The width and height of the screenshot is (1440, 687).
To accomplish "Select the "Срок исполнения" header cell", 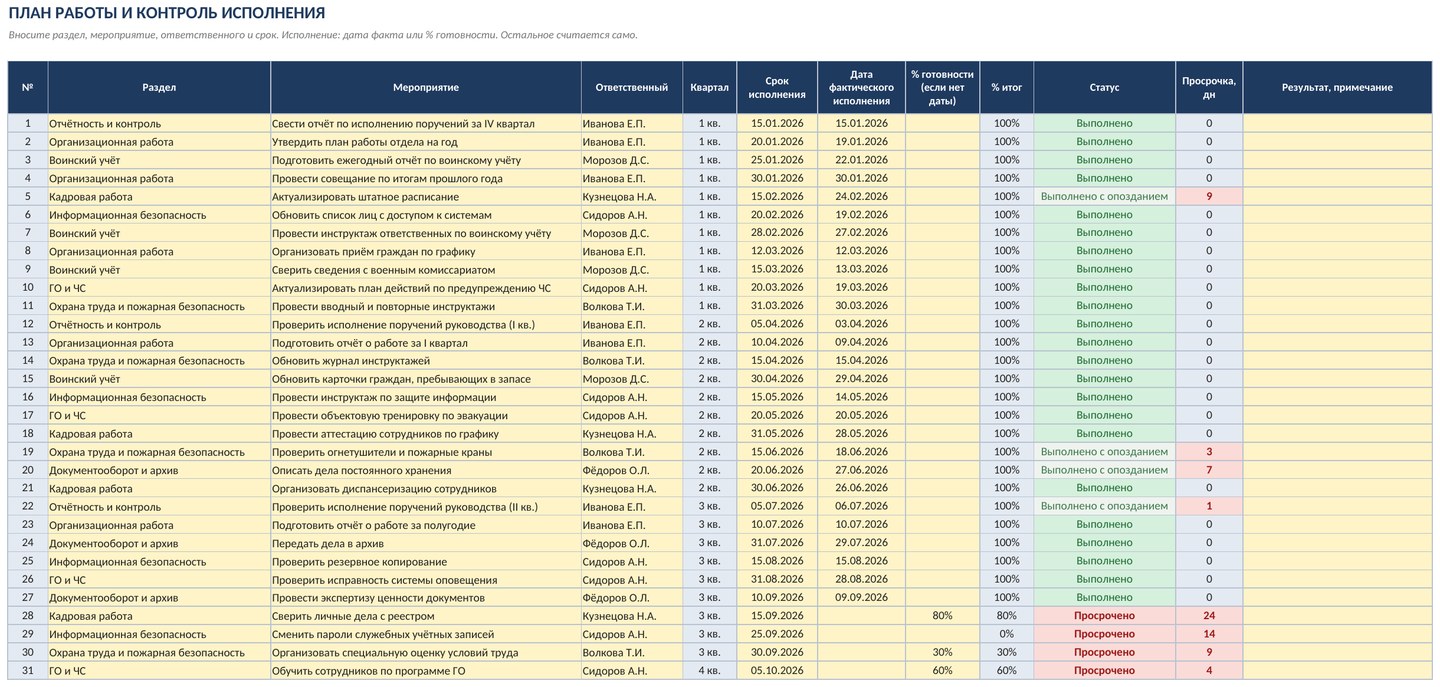I will click(x=777, y=88).
